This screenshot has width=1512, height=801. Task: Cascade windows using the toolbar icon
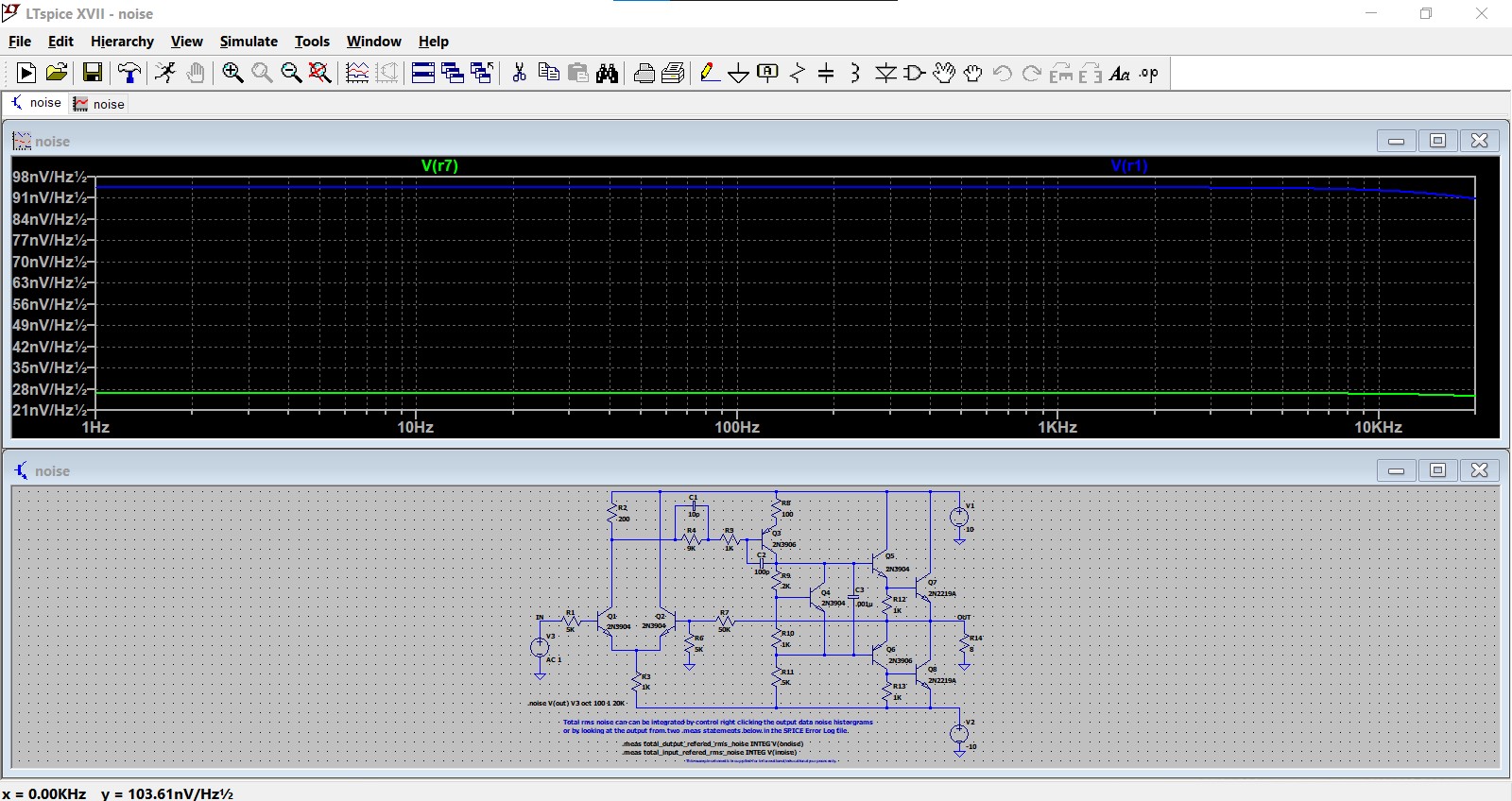tap(453, 73)
